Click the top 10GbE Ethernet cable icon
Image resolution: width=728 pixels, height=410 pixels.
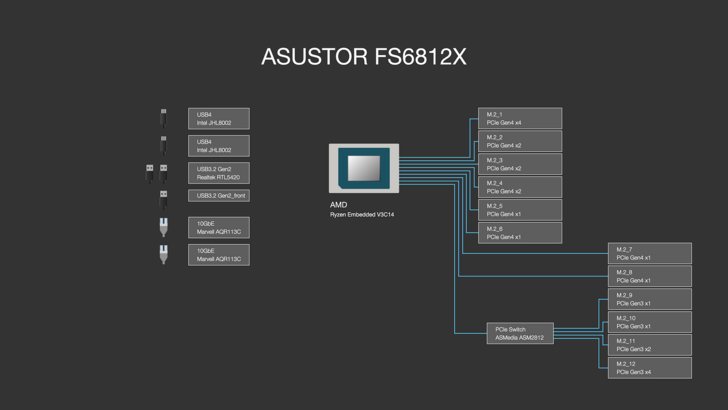pos(163,228)
